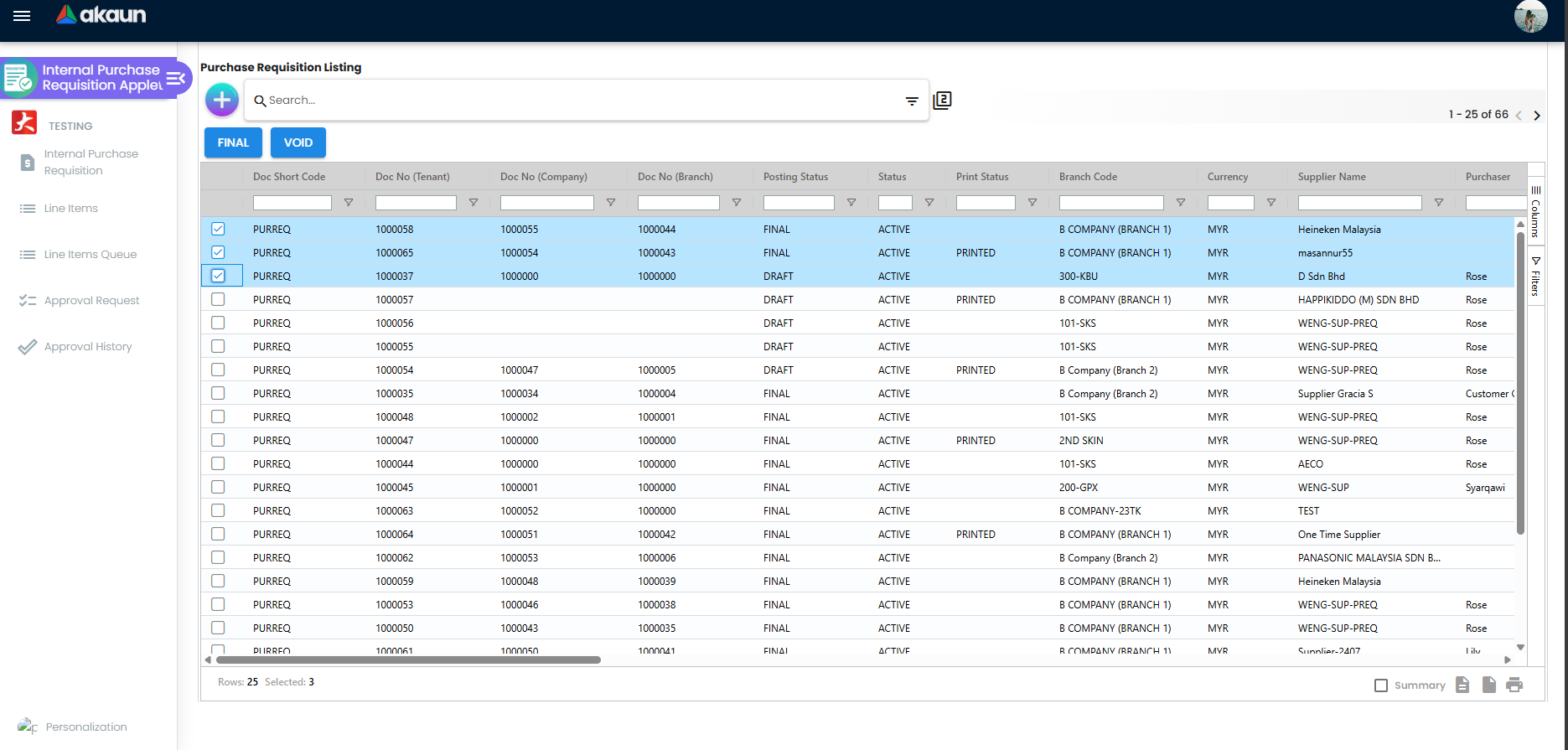Sort by Branch Code header
The height and width of the screenshot is (750, 1568).
click(x=1088, y=177)
